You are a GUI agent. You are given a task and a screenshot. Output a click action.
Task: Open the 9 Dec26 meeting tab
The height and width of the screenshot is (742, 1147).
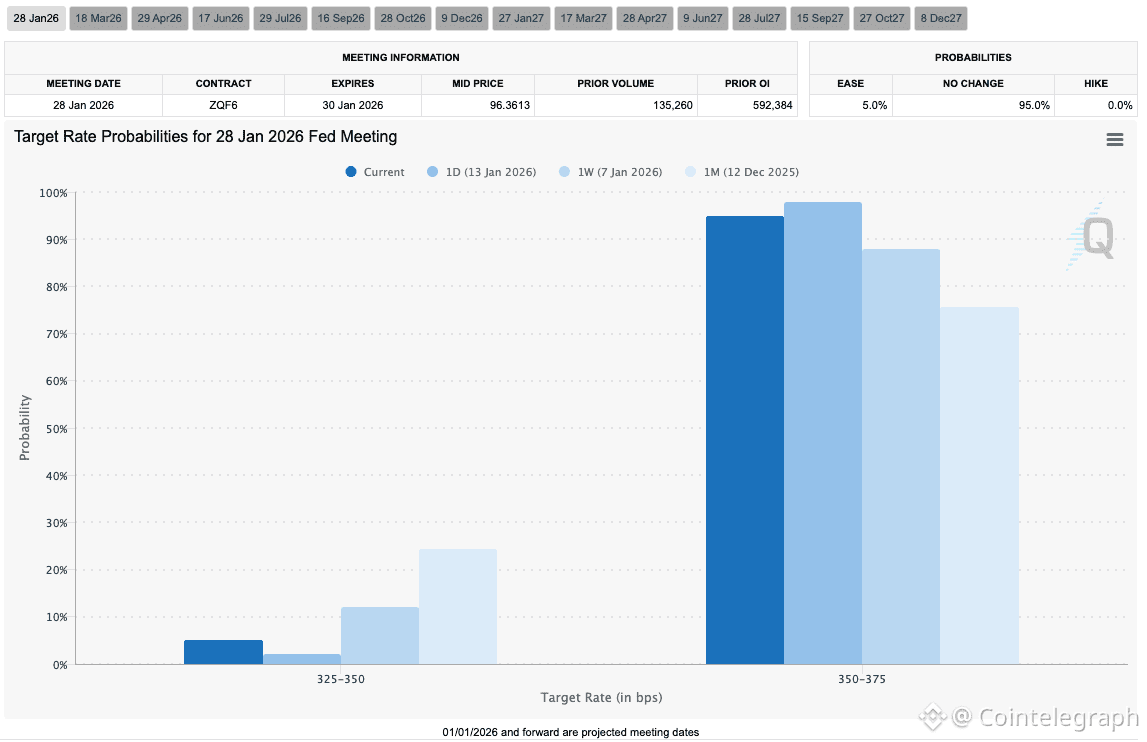[462, 18]
